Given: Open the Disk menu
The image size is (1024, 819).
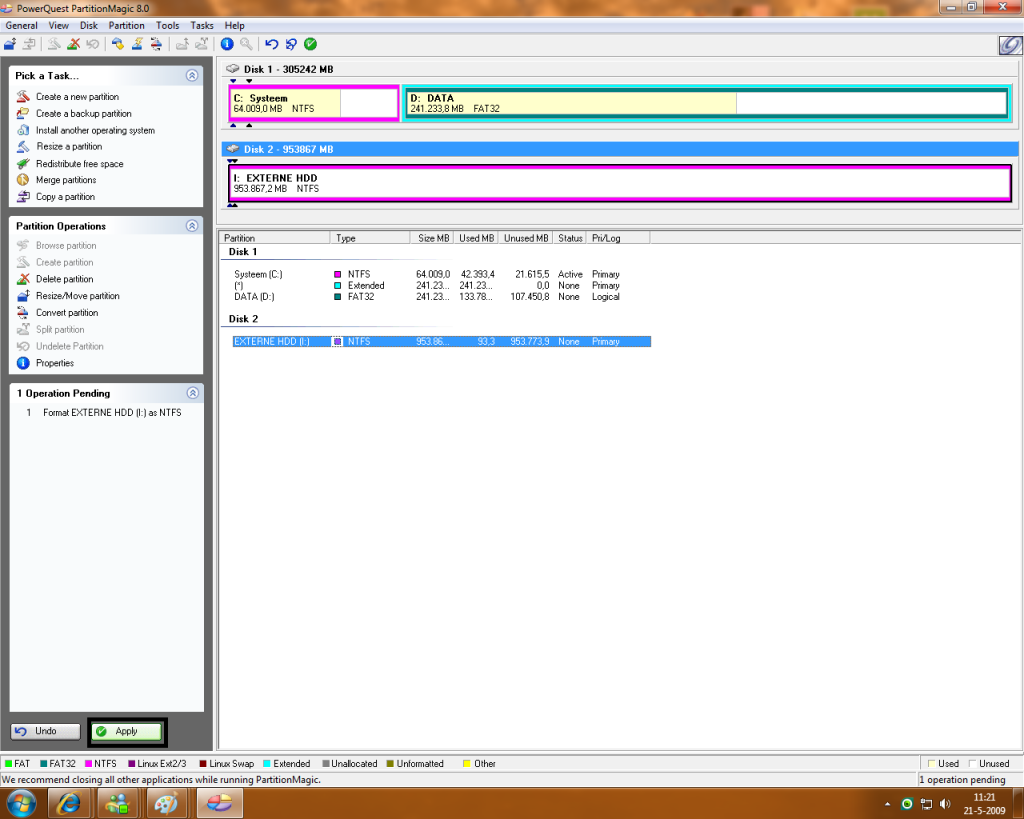Looking at the screenshot, I should [x=89, y=25].
